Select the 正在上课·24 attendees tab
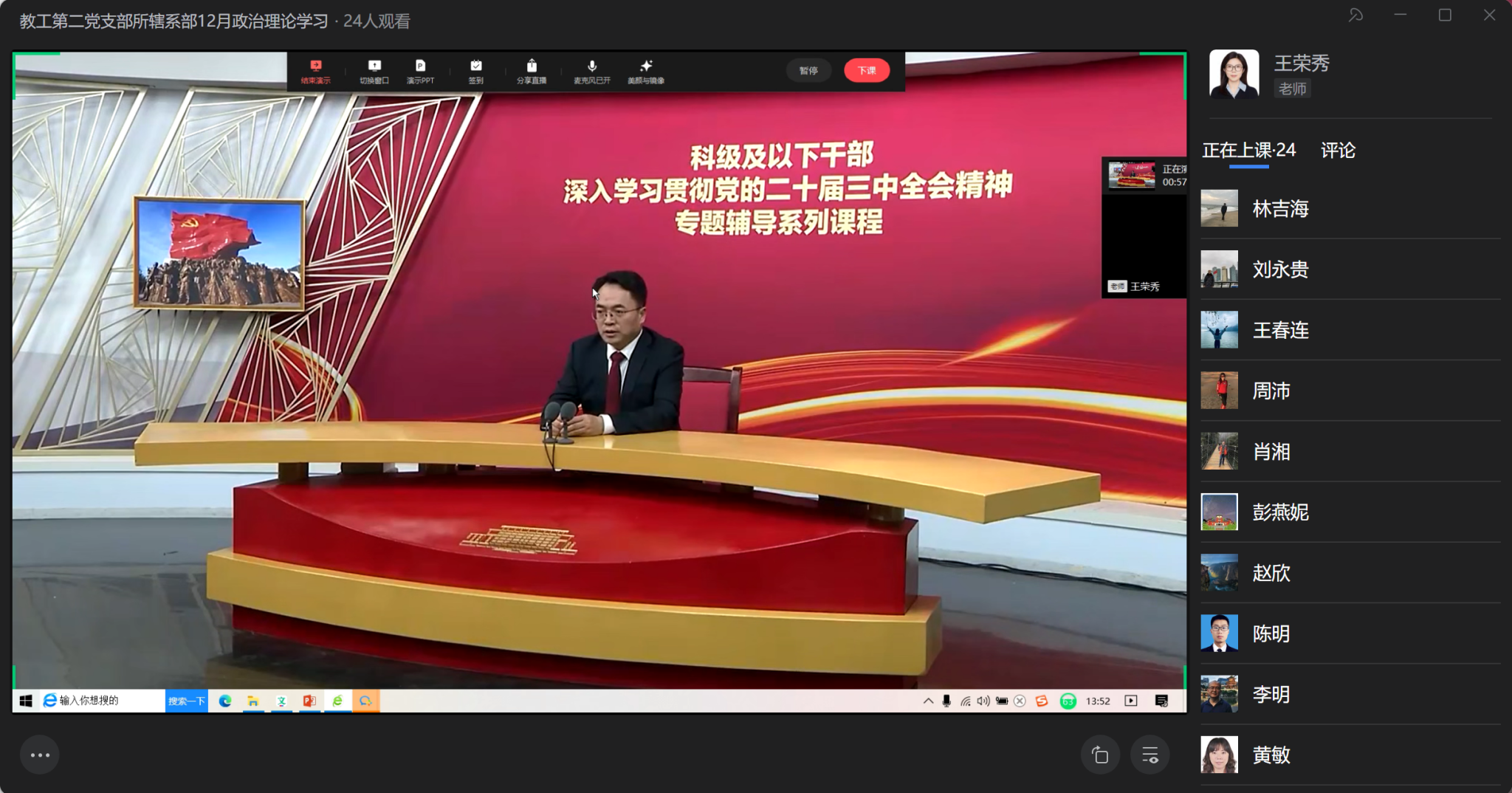Image resolution: width=1512 pixels, height=793 pixels. (x=1248, y=151)
